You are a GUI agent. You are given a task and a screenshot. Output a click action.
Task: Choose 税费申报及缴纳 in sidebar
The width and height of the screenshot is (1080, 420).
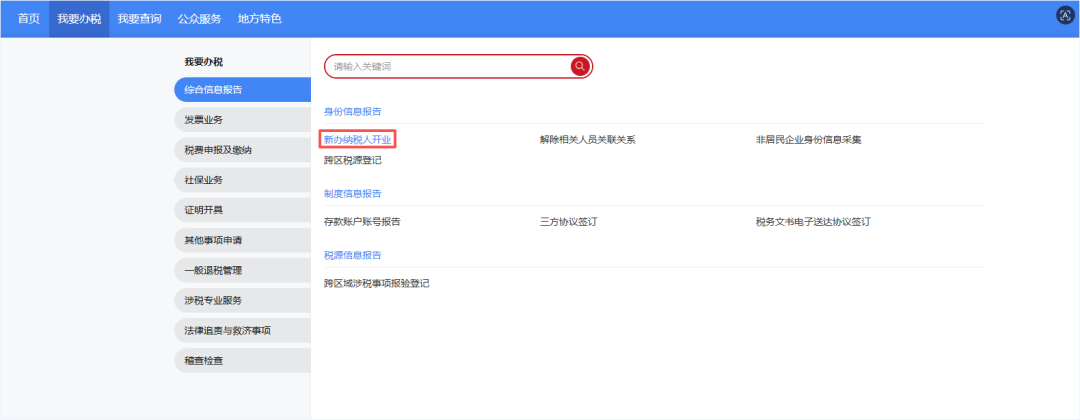tap(242, 149)
